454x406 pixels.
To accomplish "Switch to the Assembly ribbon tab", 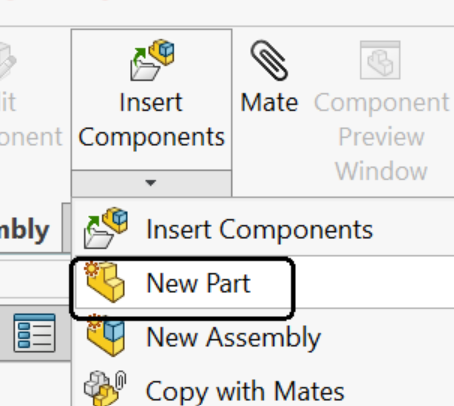I will pos(25,230).
